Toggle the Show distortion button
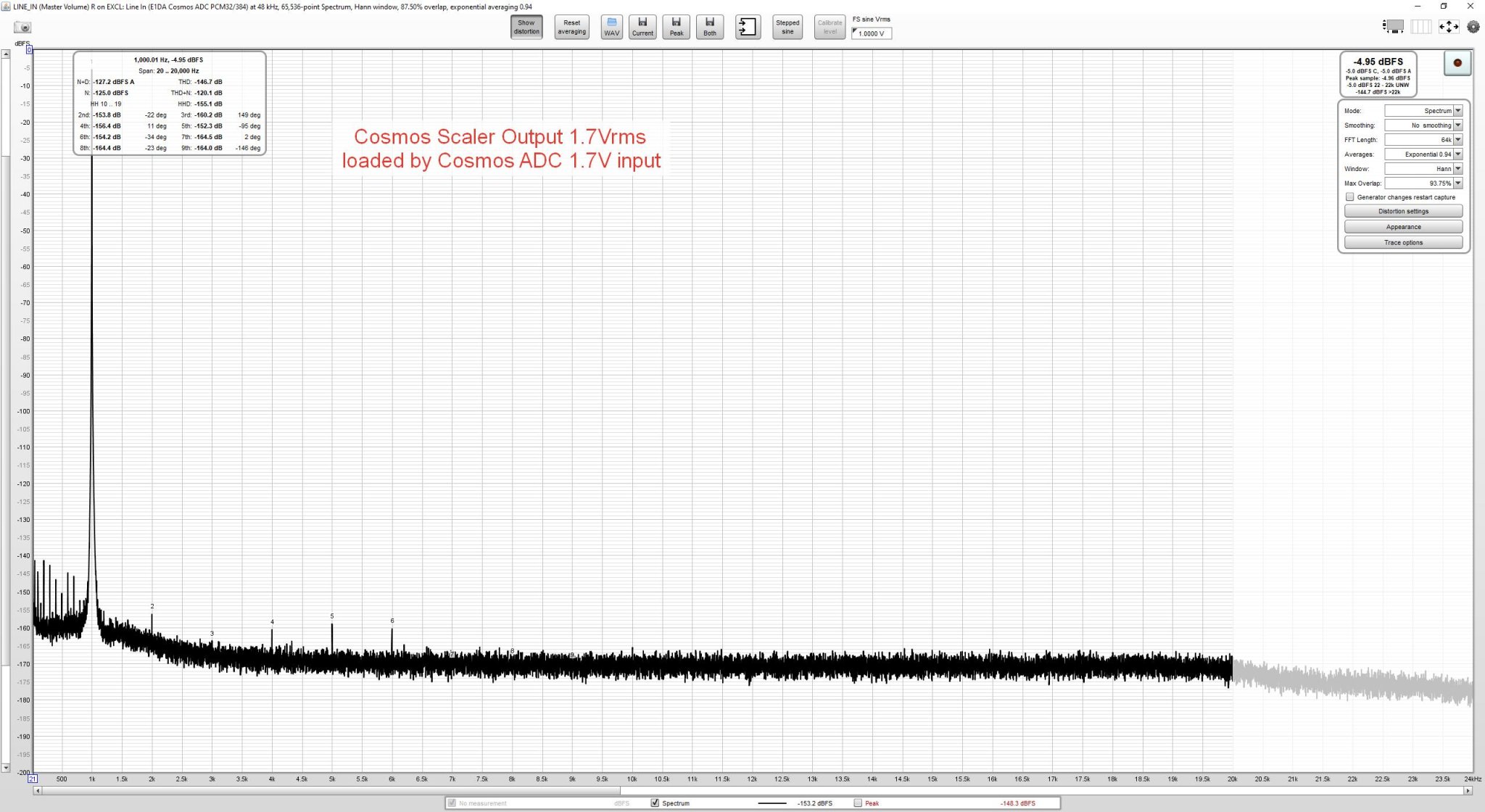Screen dimensions: 1485x812 (526, 27)
